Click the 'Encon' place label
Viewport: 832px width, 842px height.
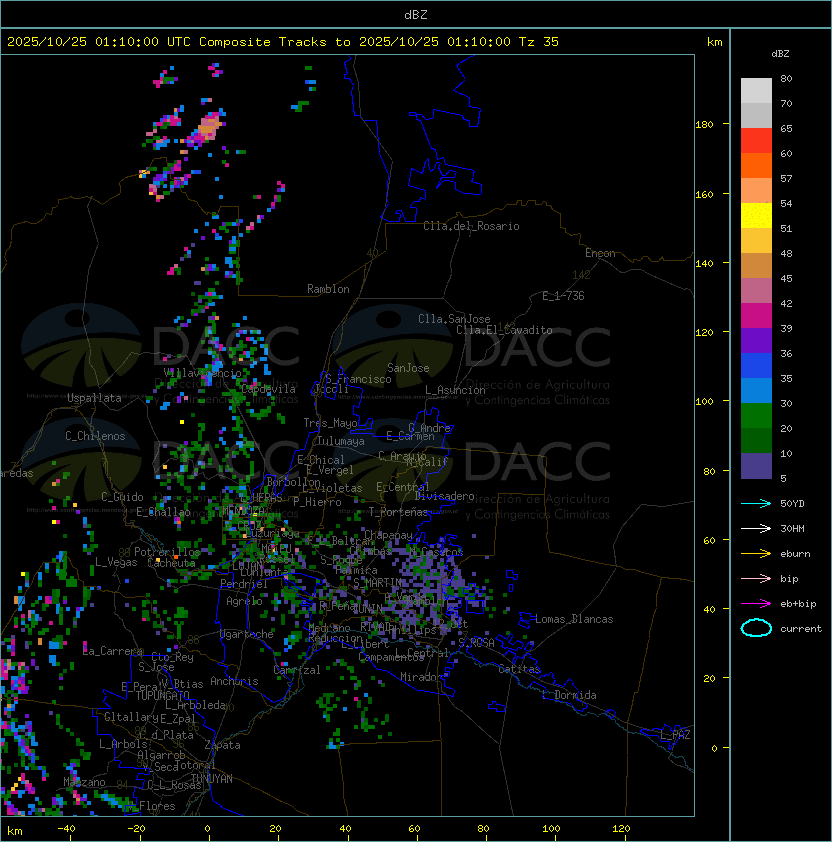pos(600,253)
